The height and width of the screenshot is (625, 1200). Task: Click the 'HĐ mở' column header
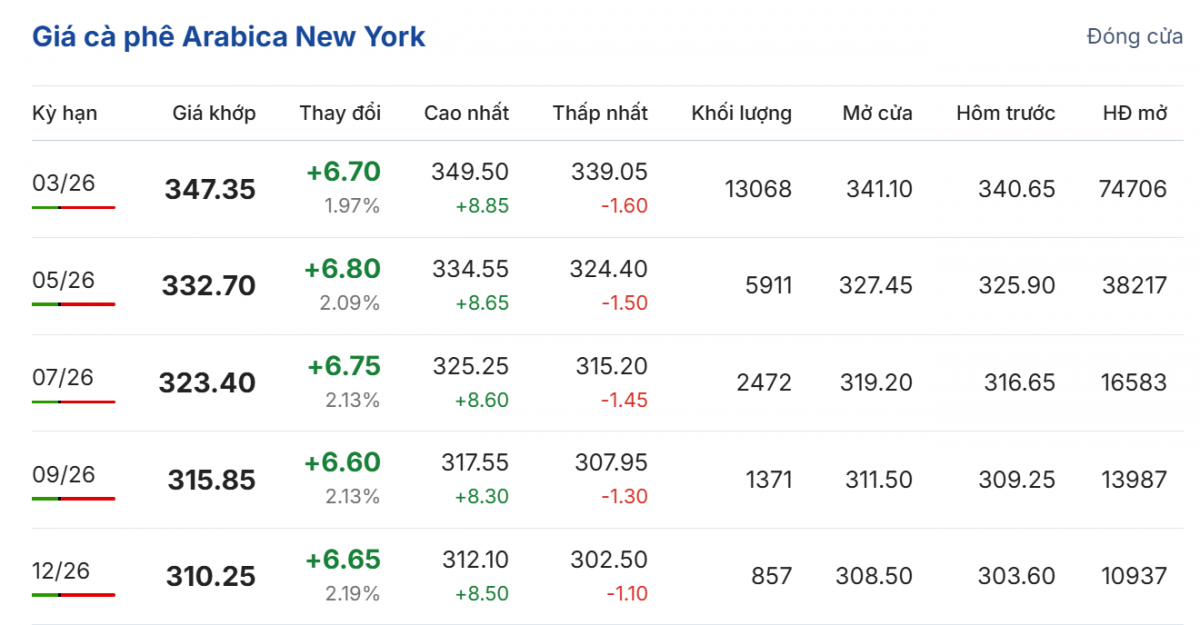click(x=1135, y=113)
